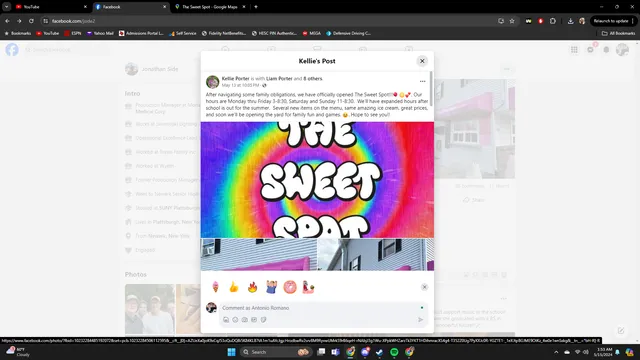This screenshot has width=640, height=360.
Task: Click the facebook.com address bar
Action: pos(269,21)
